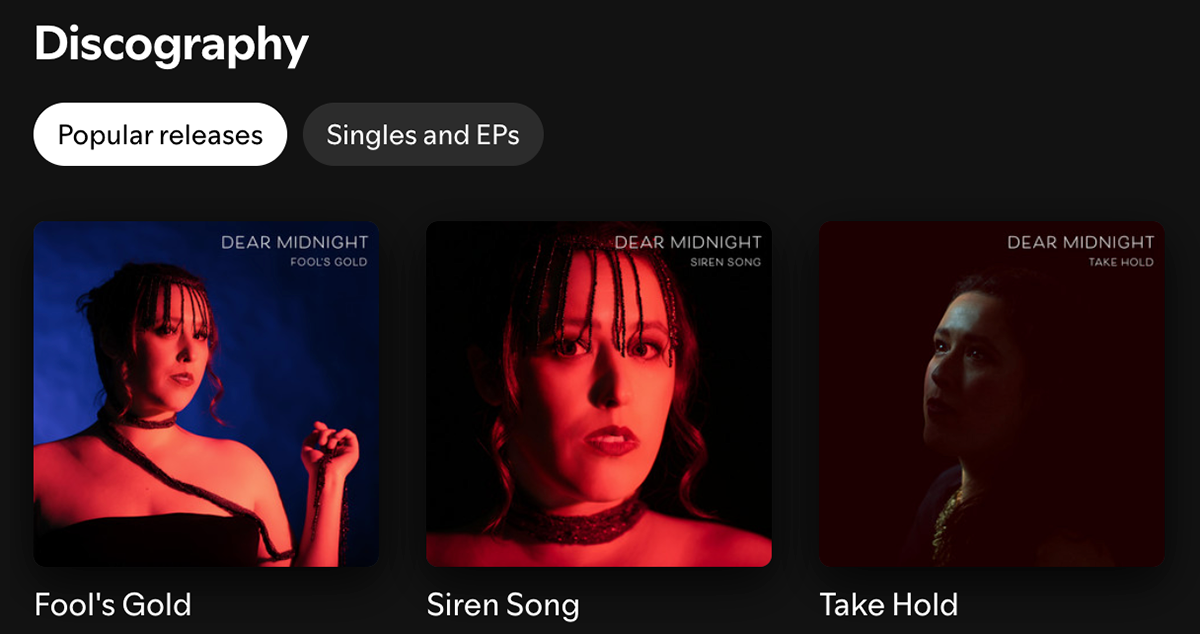Open the Fool's Gold album cover
The width and height of the screenshot is (1200, 634).
point(206,394)
